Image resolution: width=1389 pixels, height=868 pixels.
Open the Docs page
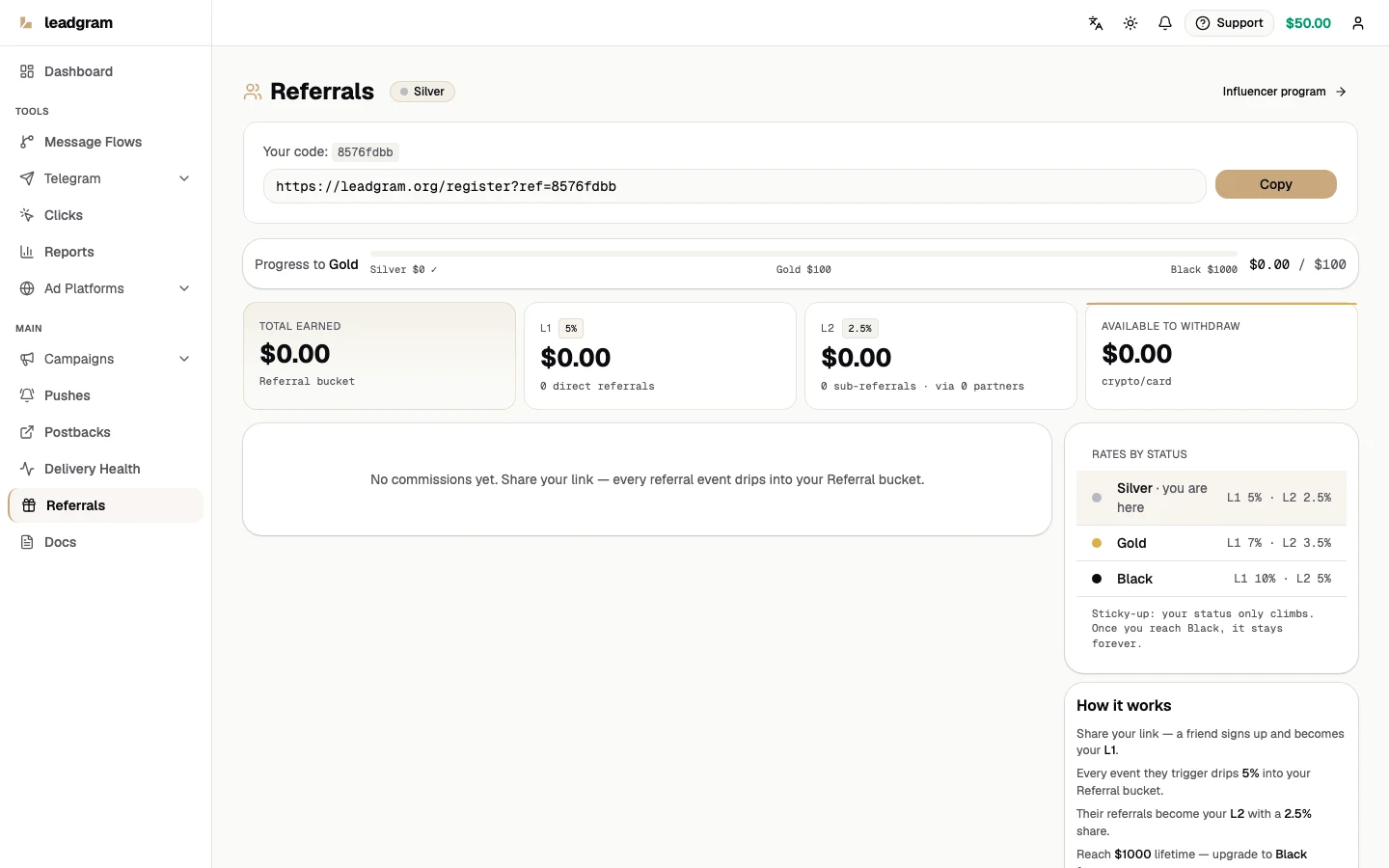[x=105, y=542]
